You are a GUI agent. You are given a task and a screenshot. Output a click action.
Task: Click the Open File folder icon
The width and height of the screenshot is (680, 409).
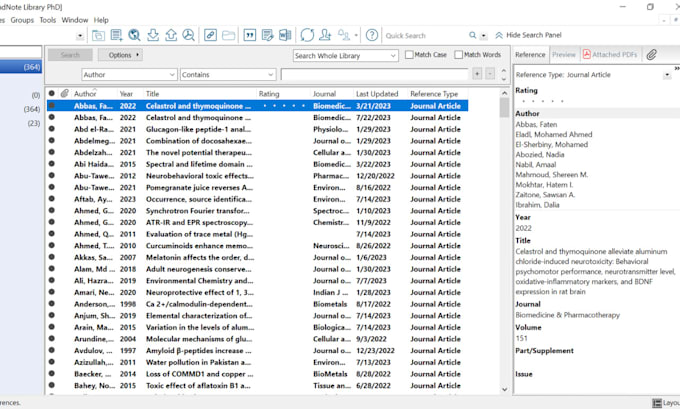click(229, 35)
